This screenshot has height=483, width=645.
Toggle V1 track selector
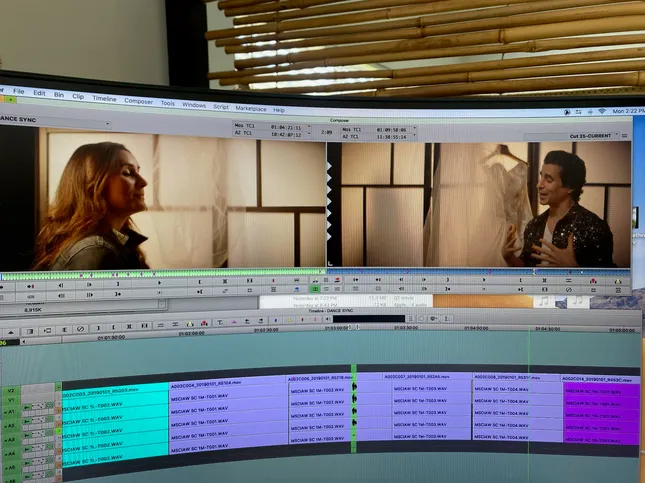coord(11,400)
